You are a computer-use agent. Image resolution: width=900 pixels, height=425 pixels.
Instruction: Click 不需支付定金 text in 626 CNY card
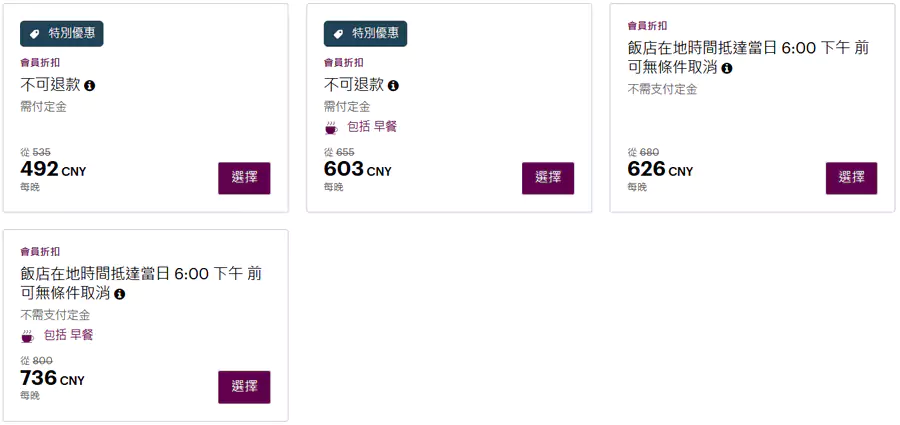point(662,89)
